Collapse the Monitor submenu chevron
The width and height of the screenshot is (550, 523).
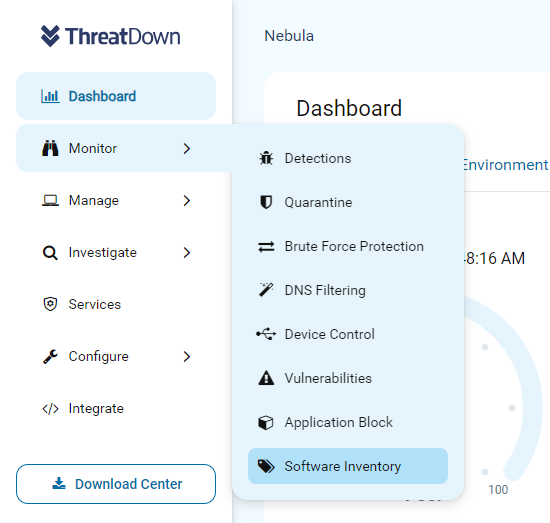187,148
